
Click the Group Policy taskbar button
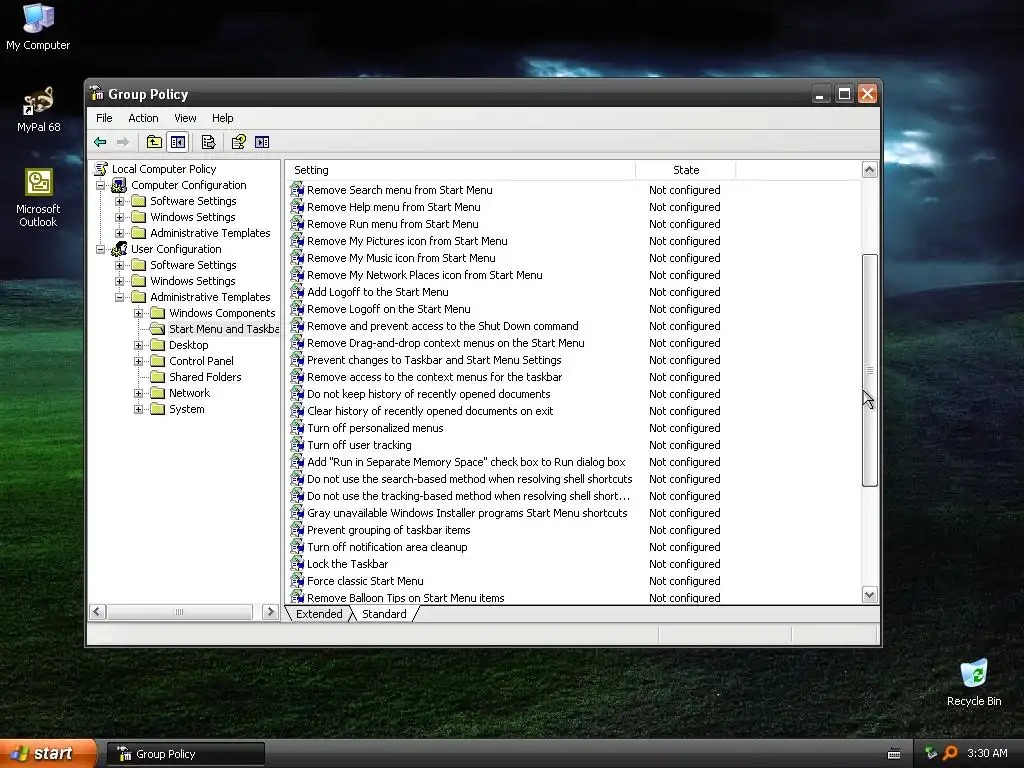[185, 754]
